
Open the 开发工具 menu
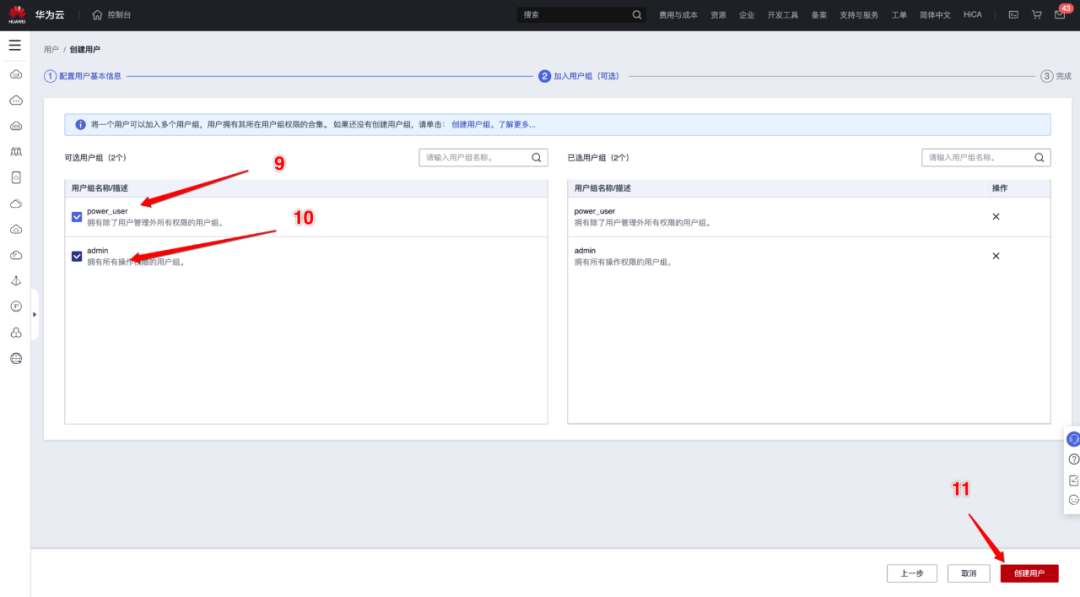pos(783,15)
